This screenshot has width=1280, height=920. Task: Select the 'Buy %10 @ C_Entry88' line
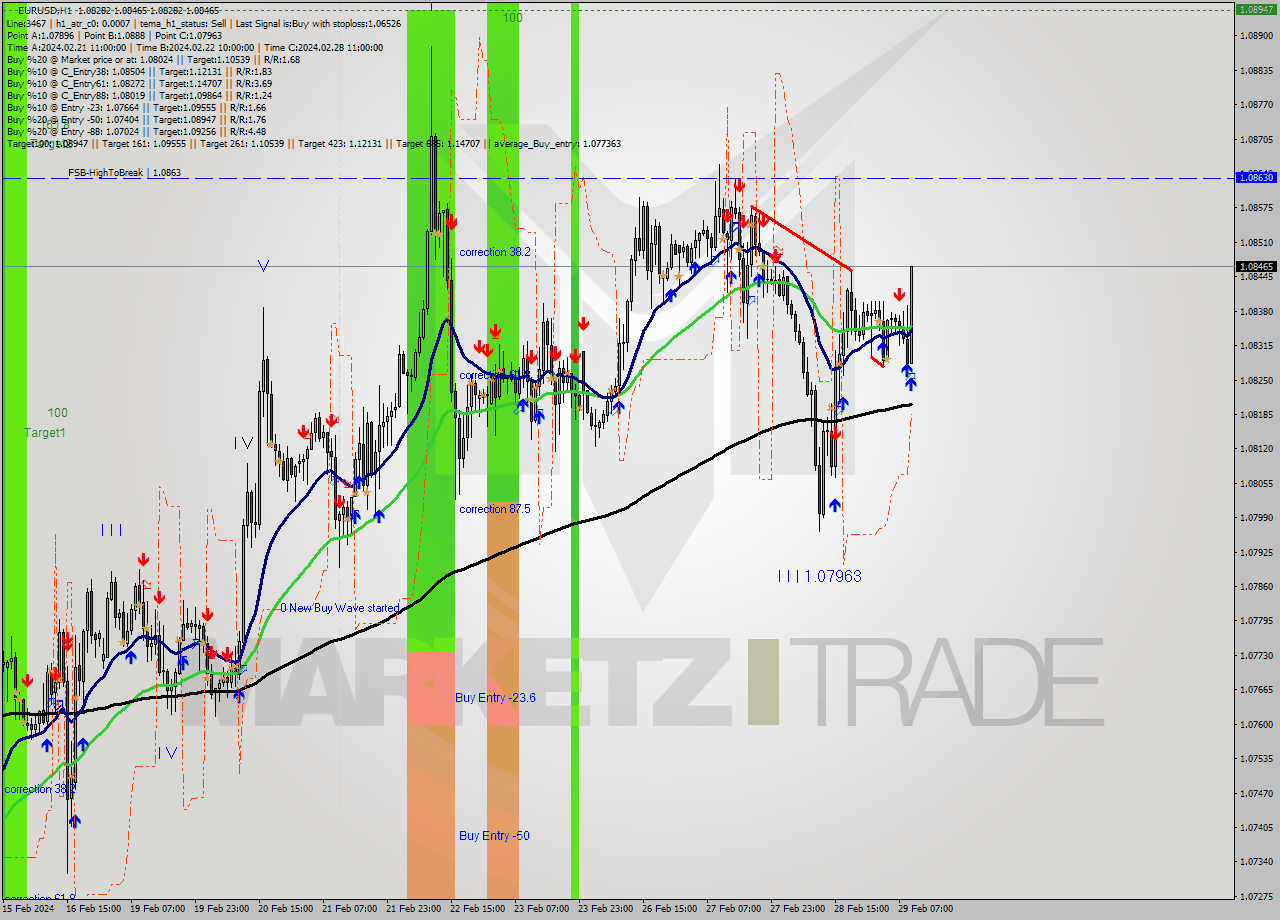[139, 95]
